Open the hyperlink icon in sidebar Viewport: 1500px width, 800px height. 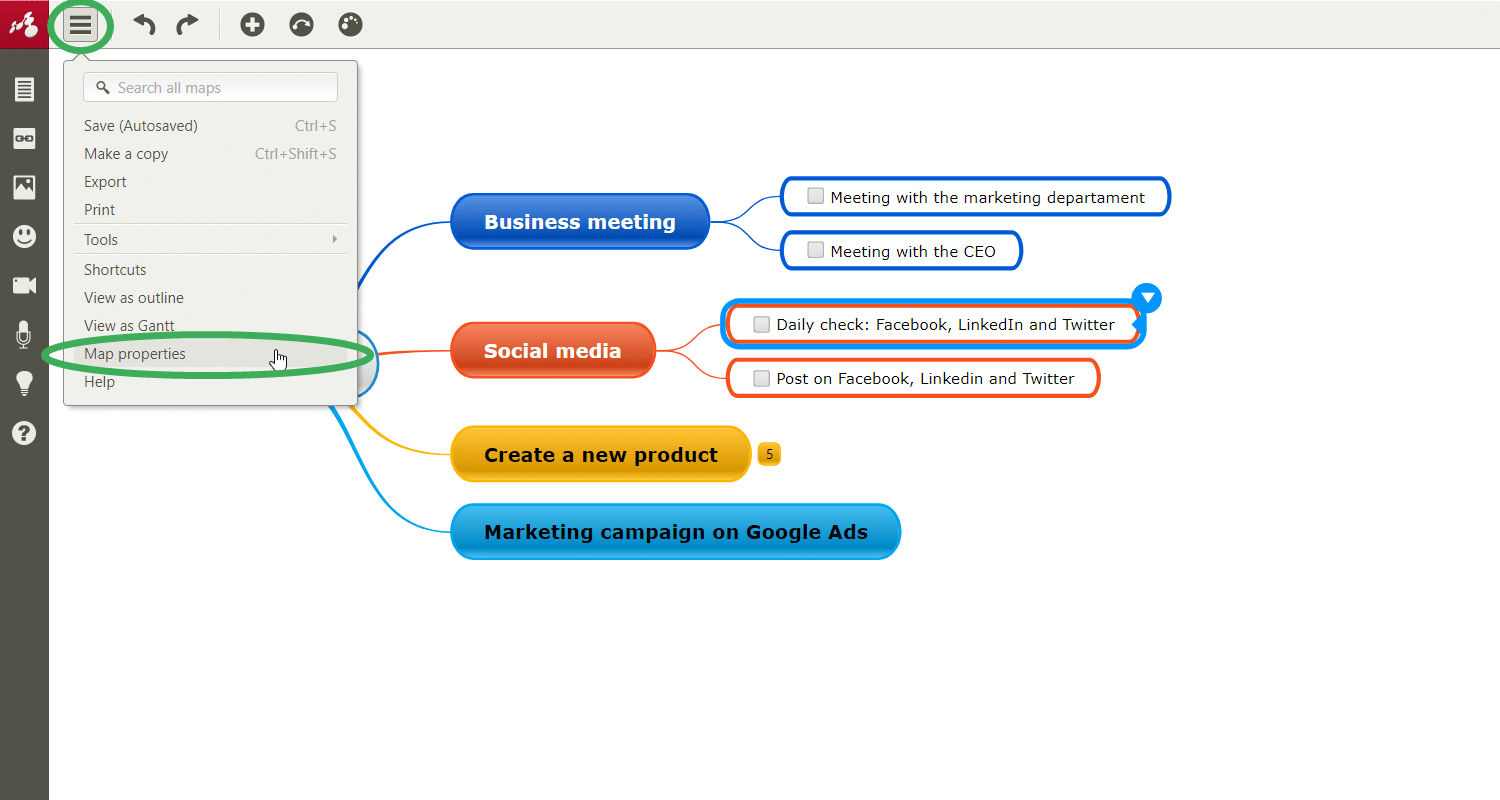point(24,138)
